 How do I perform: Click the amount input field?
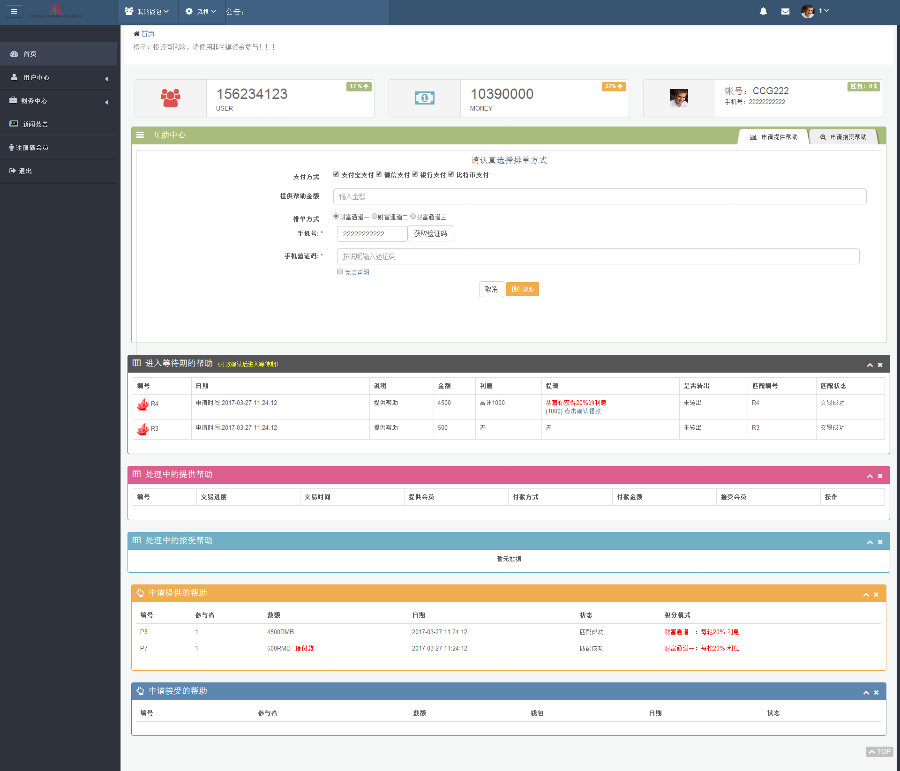tap(598, 197)
